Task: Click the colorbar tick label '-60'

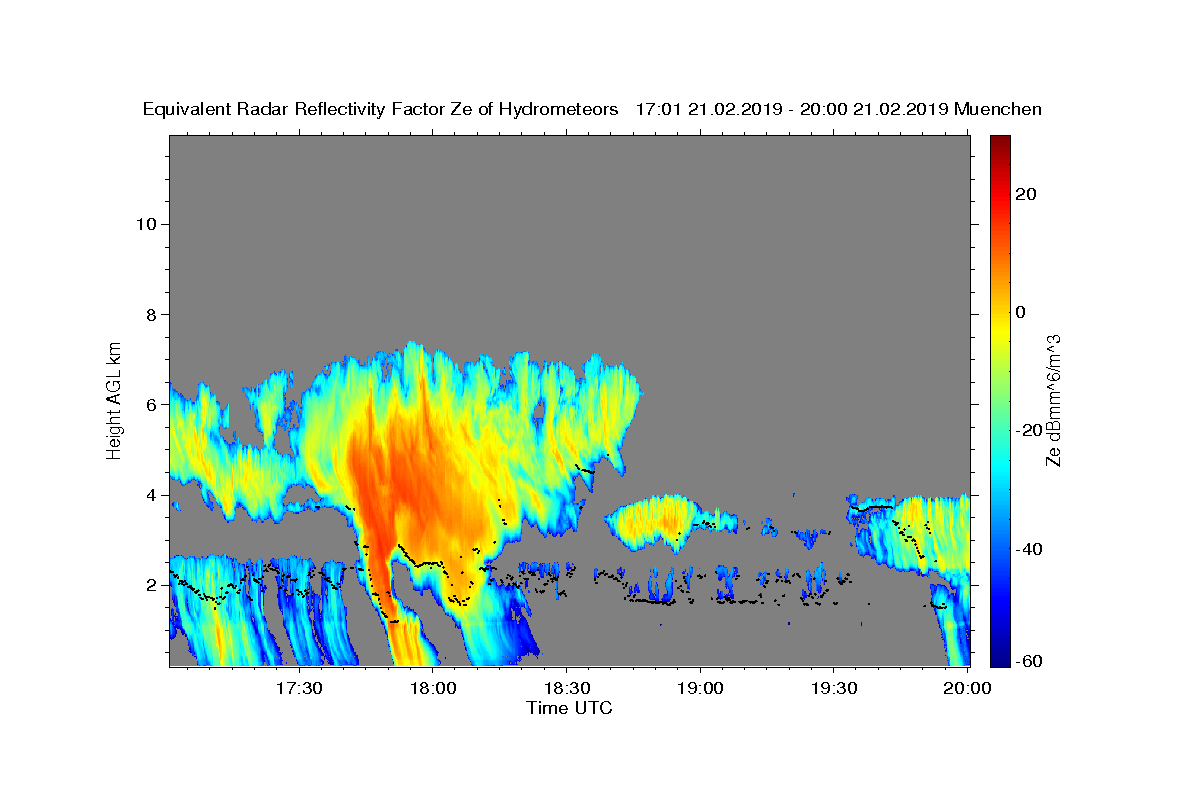Action: 1029,661
